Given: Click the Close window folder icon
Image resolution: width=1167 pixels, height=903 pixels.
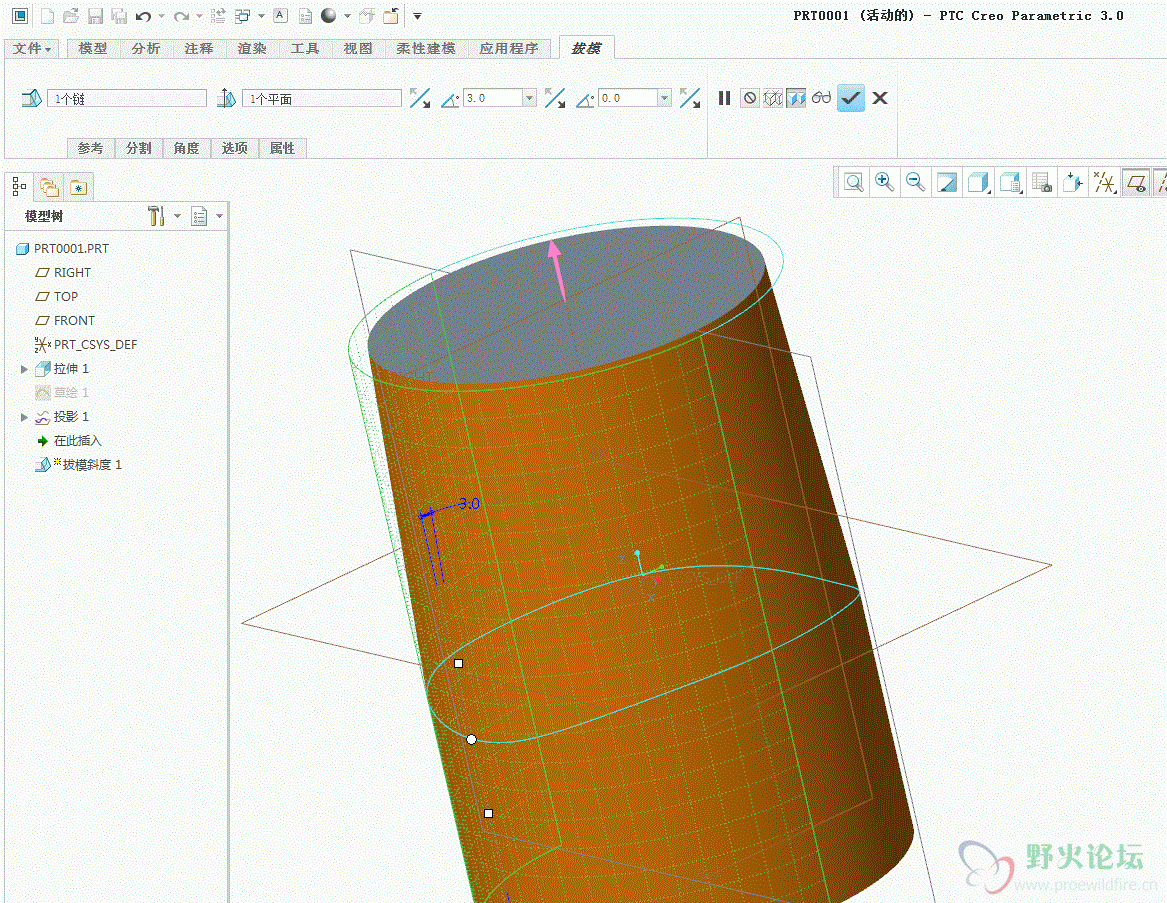Looking at the screenshot, I should 391,16.
